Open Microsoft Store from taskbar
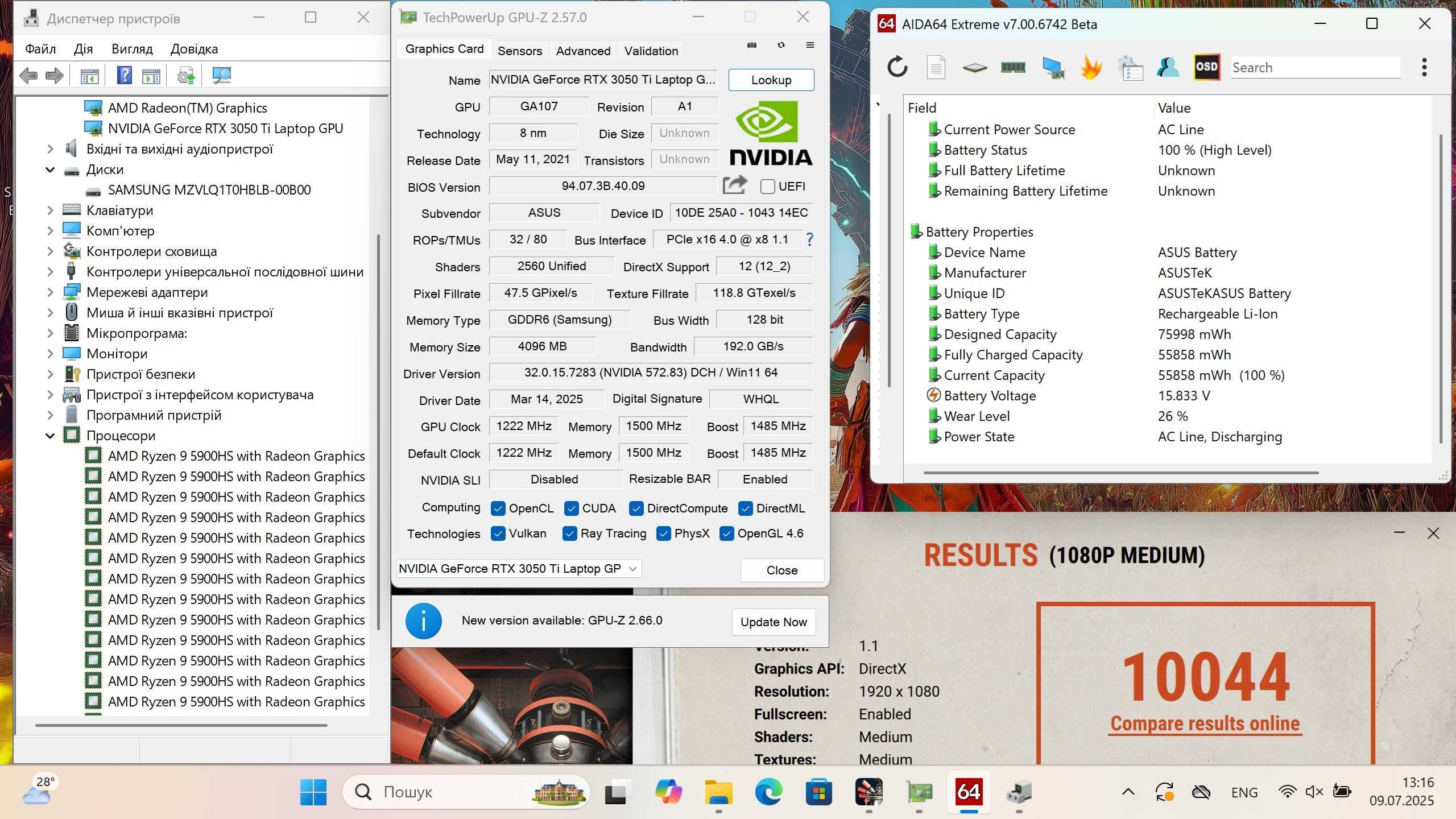Viewport: 1456px width, 819px height. pos(818,792)
